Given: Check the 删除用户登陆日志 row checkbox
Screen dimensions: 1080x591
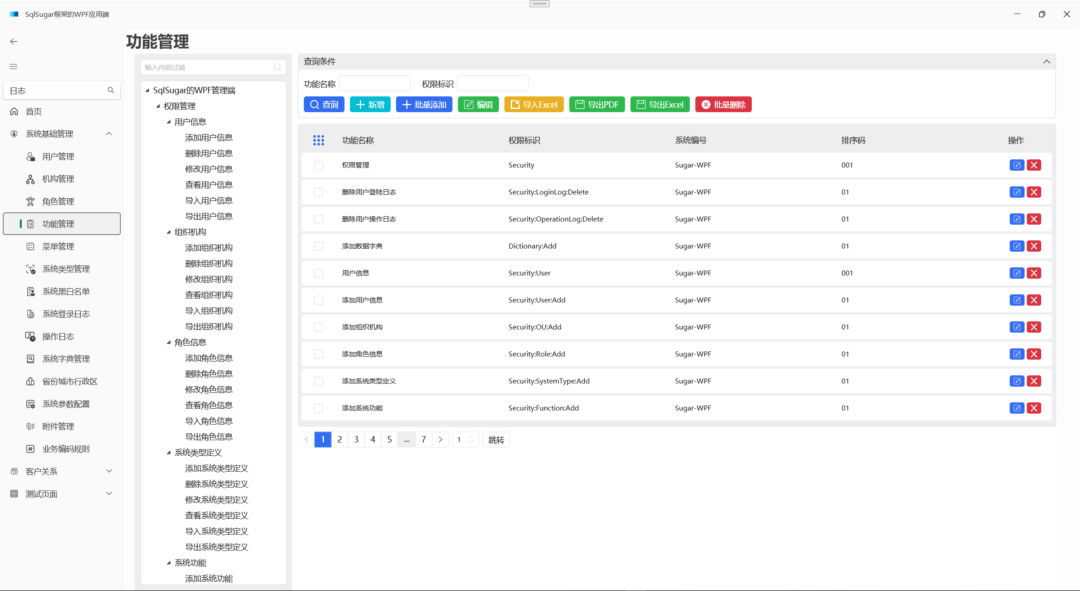Looking at the screenshot, I should [x=318, y=192].
